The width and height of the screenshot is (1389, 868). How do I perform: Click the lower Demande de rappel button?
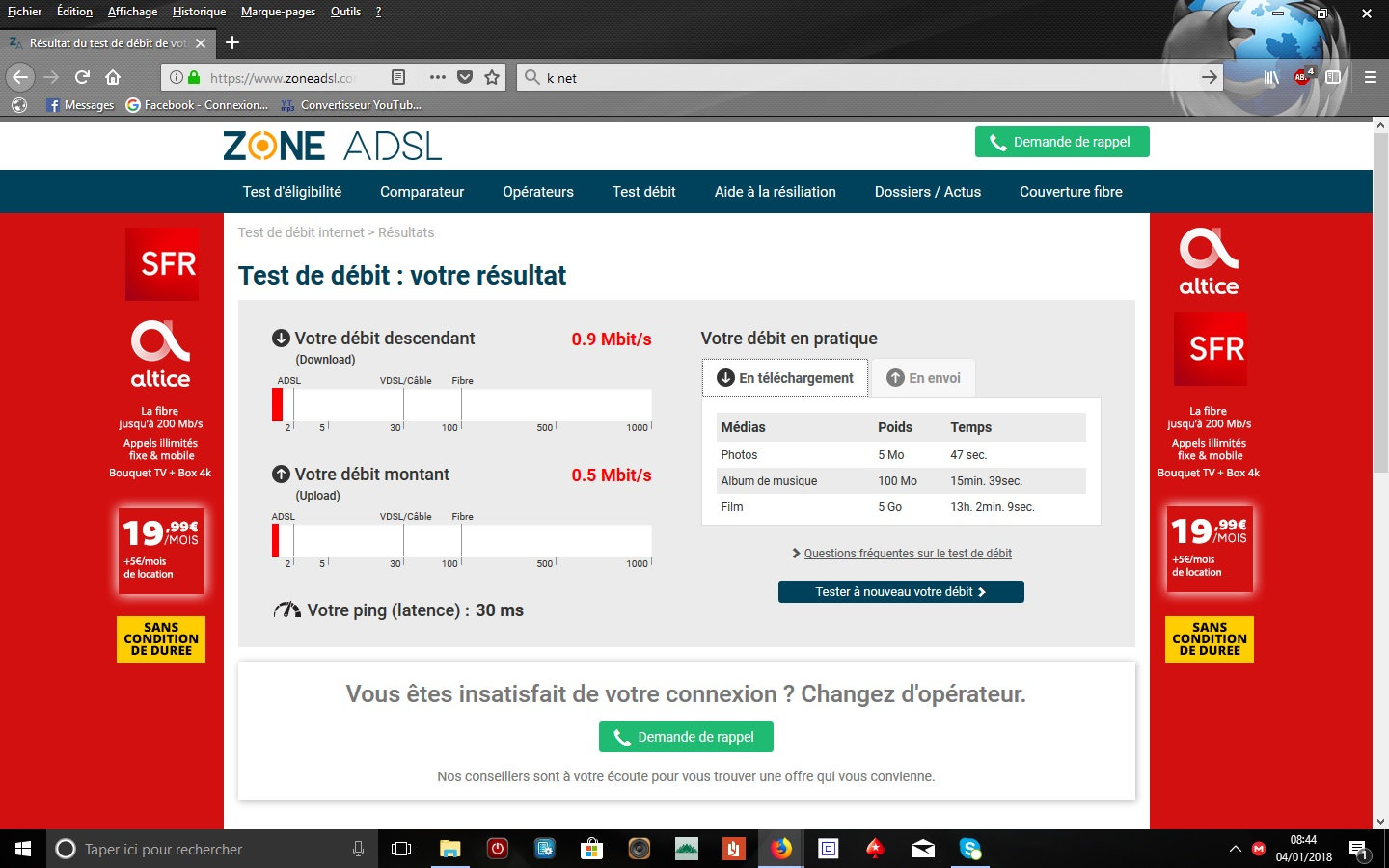coord(686,737)
